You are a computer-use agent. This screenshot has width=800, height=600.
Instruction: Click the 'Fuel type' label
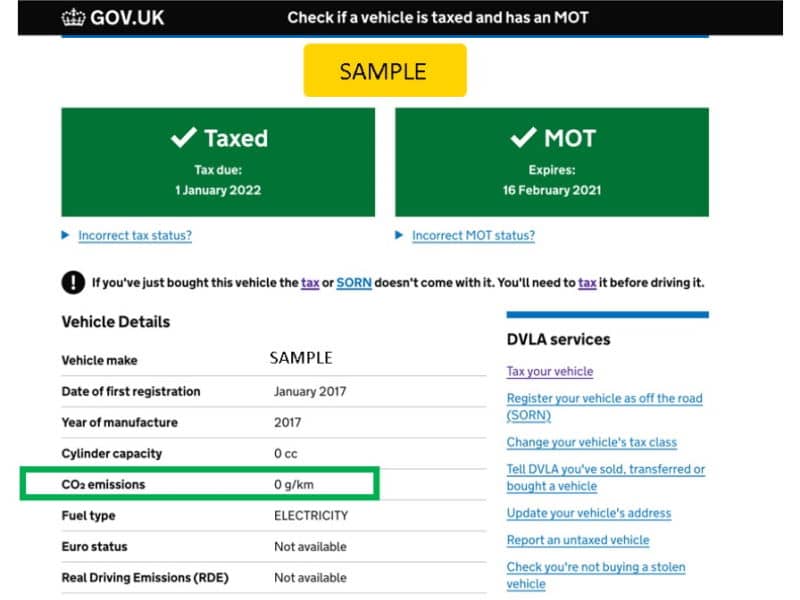pos(88,516)
